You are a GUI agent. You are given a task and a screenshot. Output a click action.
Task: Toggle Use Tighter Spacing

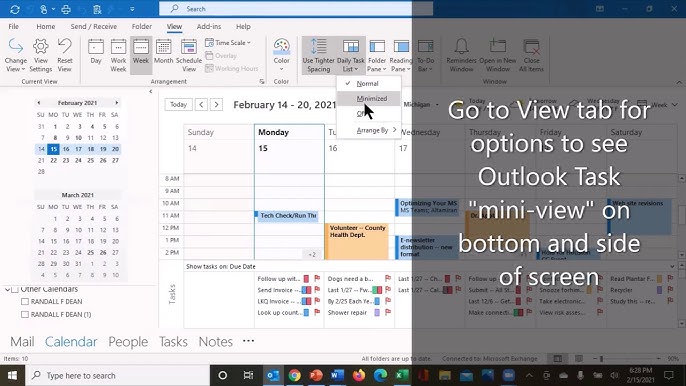click(x=318, y=55)
